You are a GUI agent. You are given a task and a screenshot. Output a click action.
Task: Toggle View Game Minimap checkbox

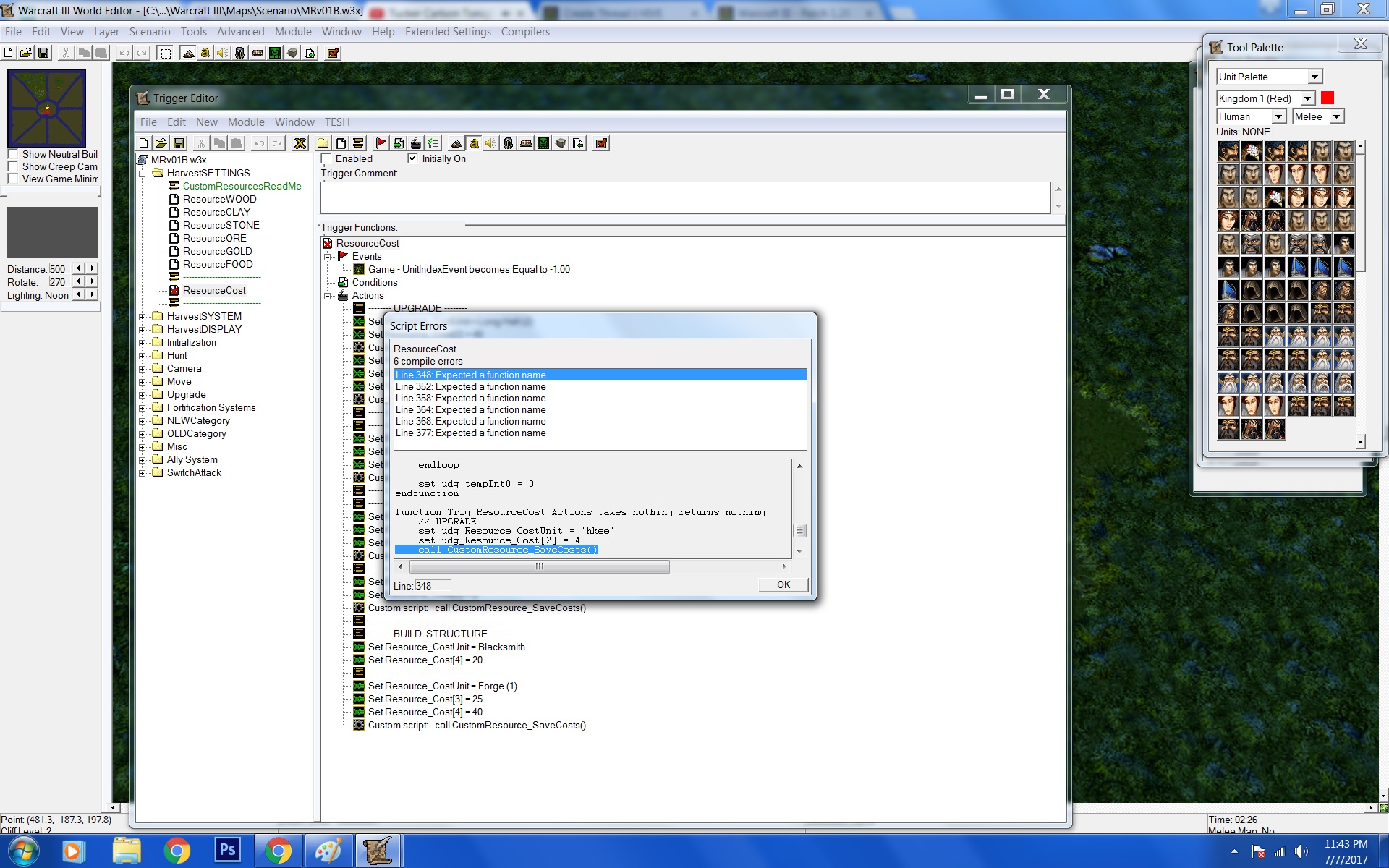click(x=13, y=179)
